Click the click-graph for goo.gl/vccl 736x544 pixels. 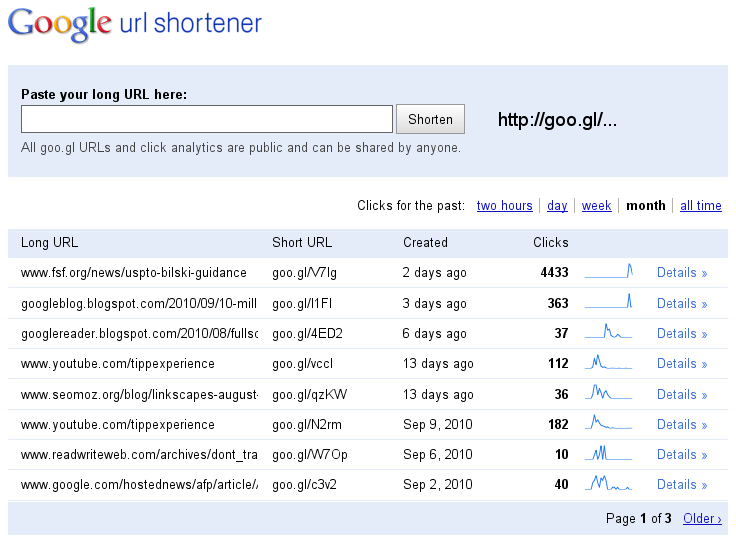click(609, 363)
